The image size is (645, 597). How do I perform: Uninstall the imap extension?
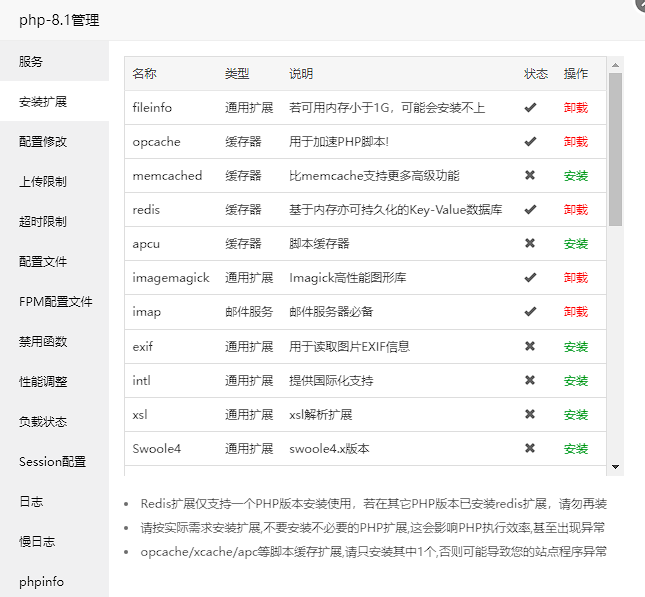click(x=575, y=312)
